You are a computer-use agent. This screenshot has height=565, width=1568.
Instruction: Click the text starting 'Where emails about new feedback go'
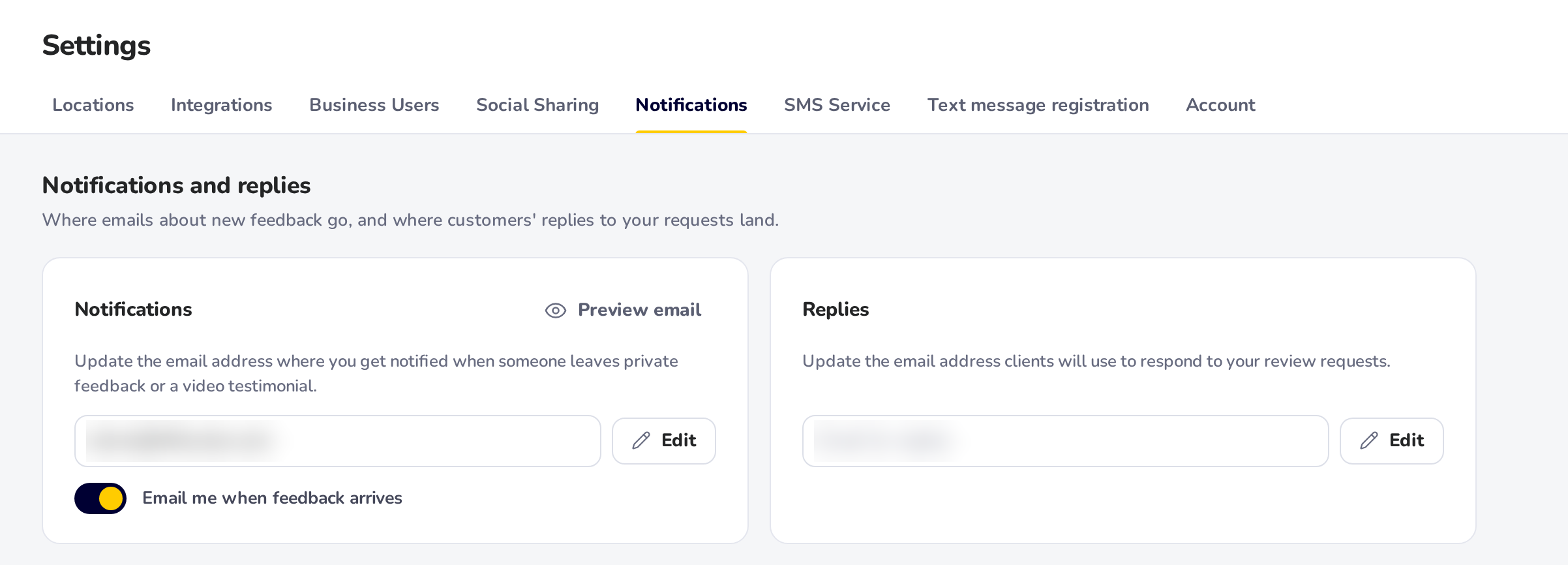pos(411,221)
